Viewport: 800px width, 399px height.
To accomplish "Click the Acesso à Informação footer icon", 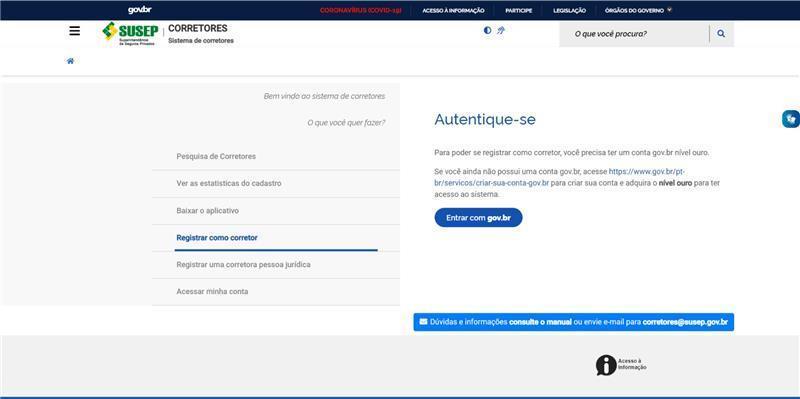I will (x=621, y=365).
